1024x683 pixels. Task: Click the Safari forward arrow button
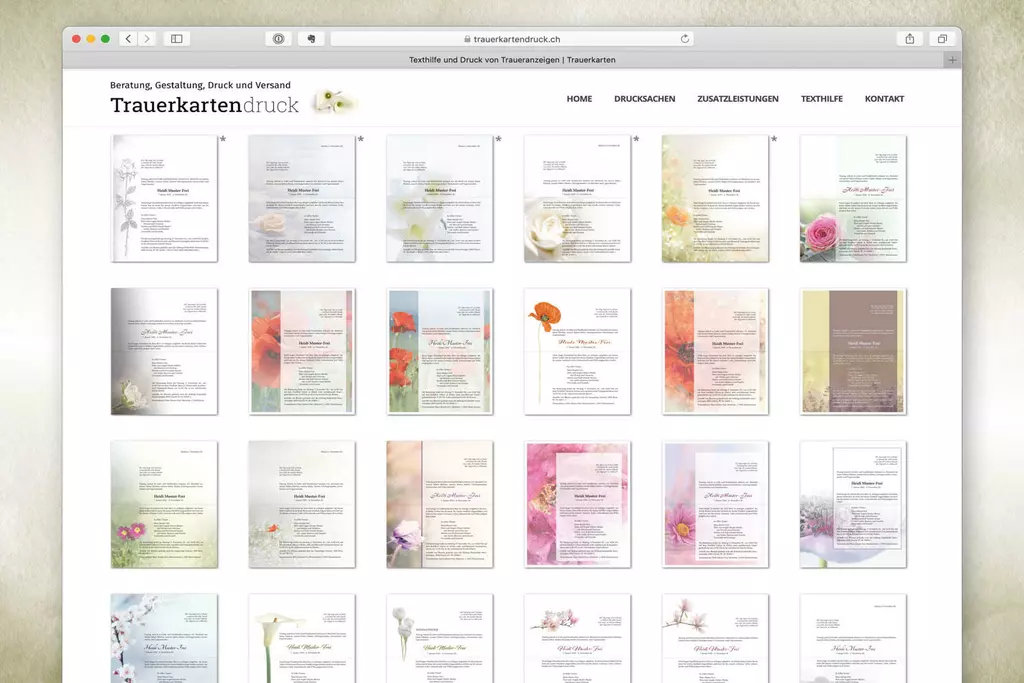tap(147, 39)
